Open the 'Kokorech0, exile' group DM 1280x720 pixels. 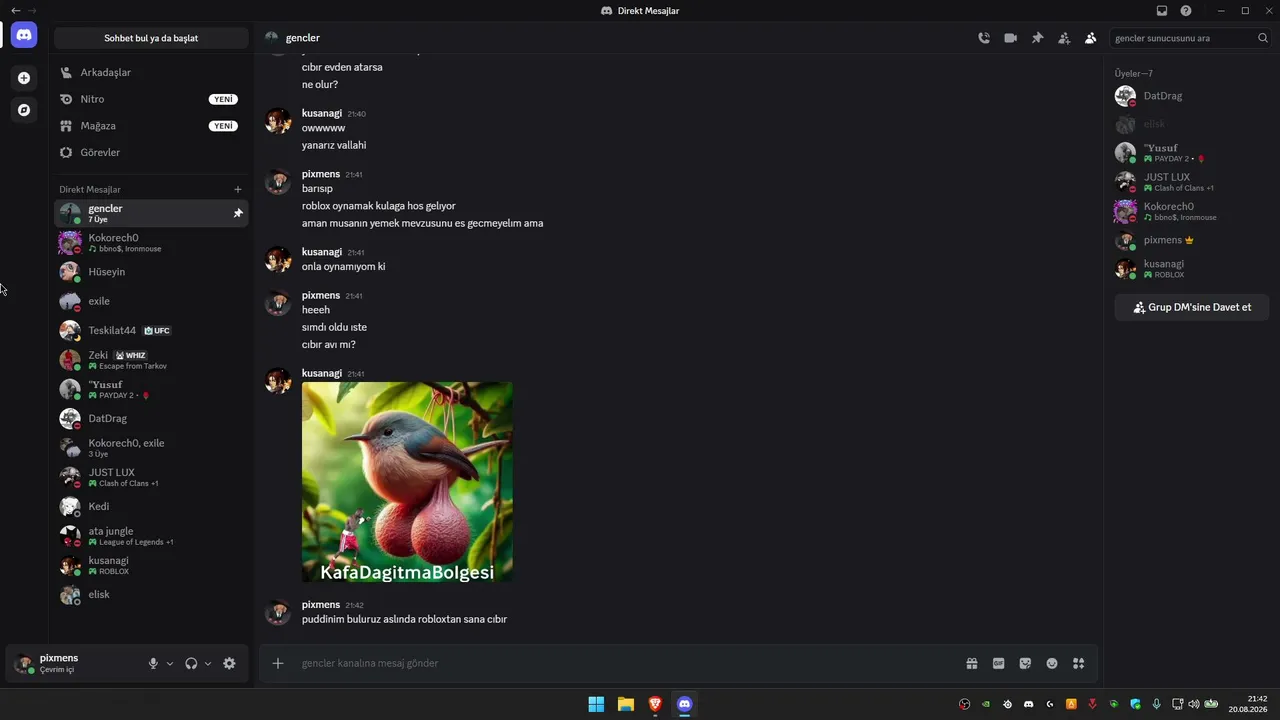[151, 448]
